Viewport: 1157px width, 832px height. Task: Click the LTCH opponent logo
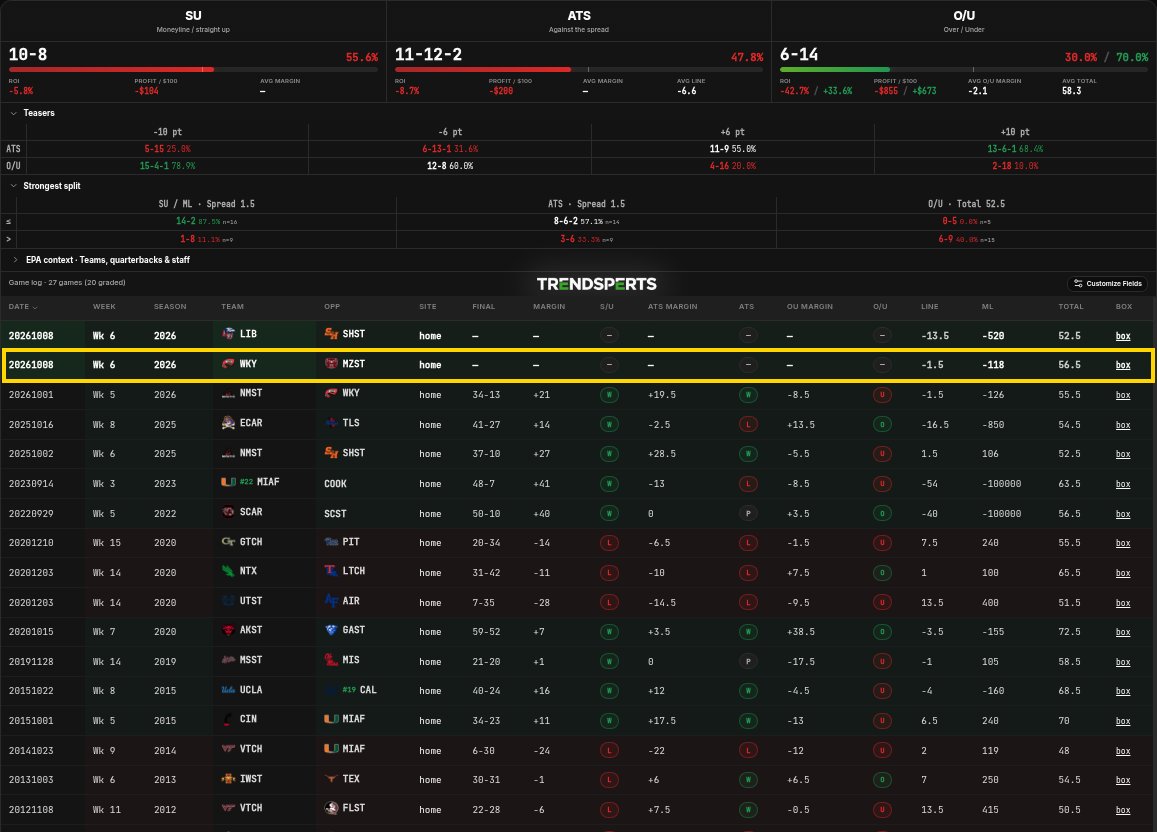click(331, 571)
